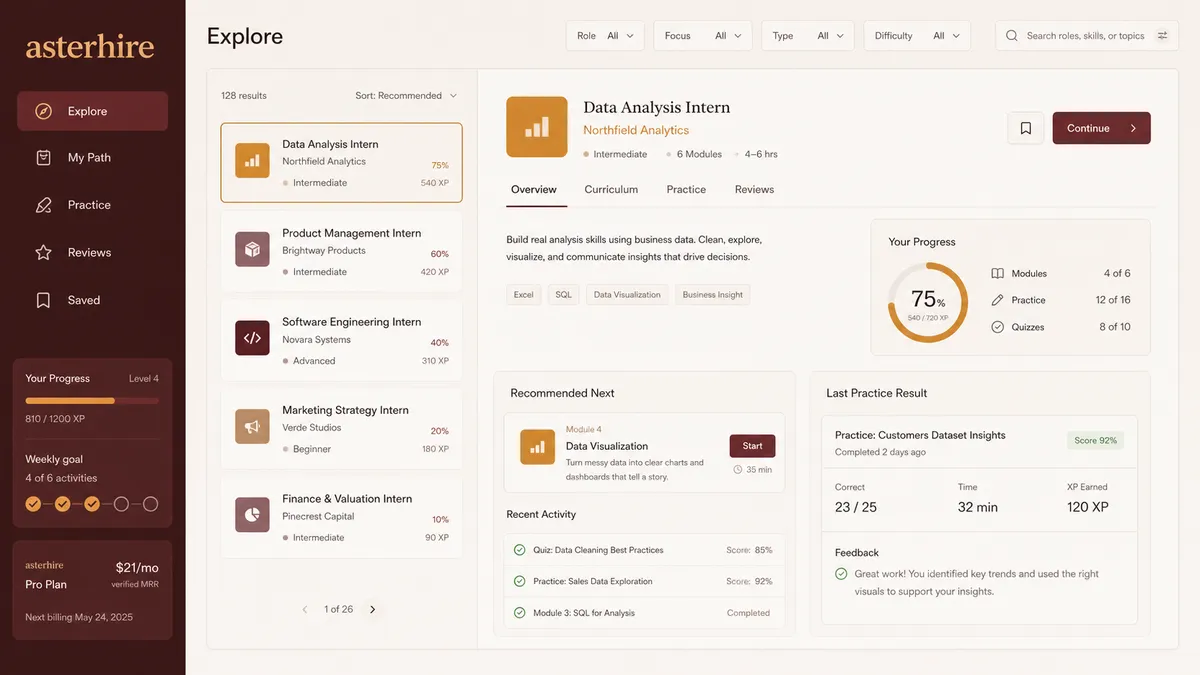Click Product Management Intern cube icon

(252, 249)
